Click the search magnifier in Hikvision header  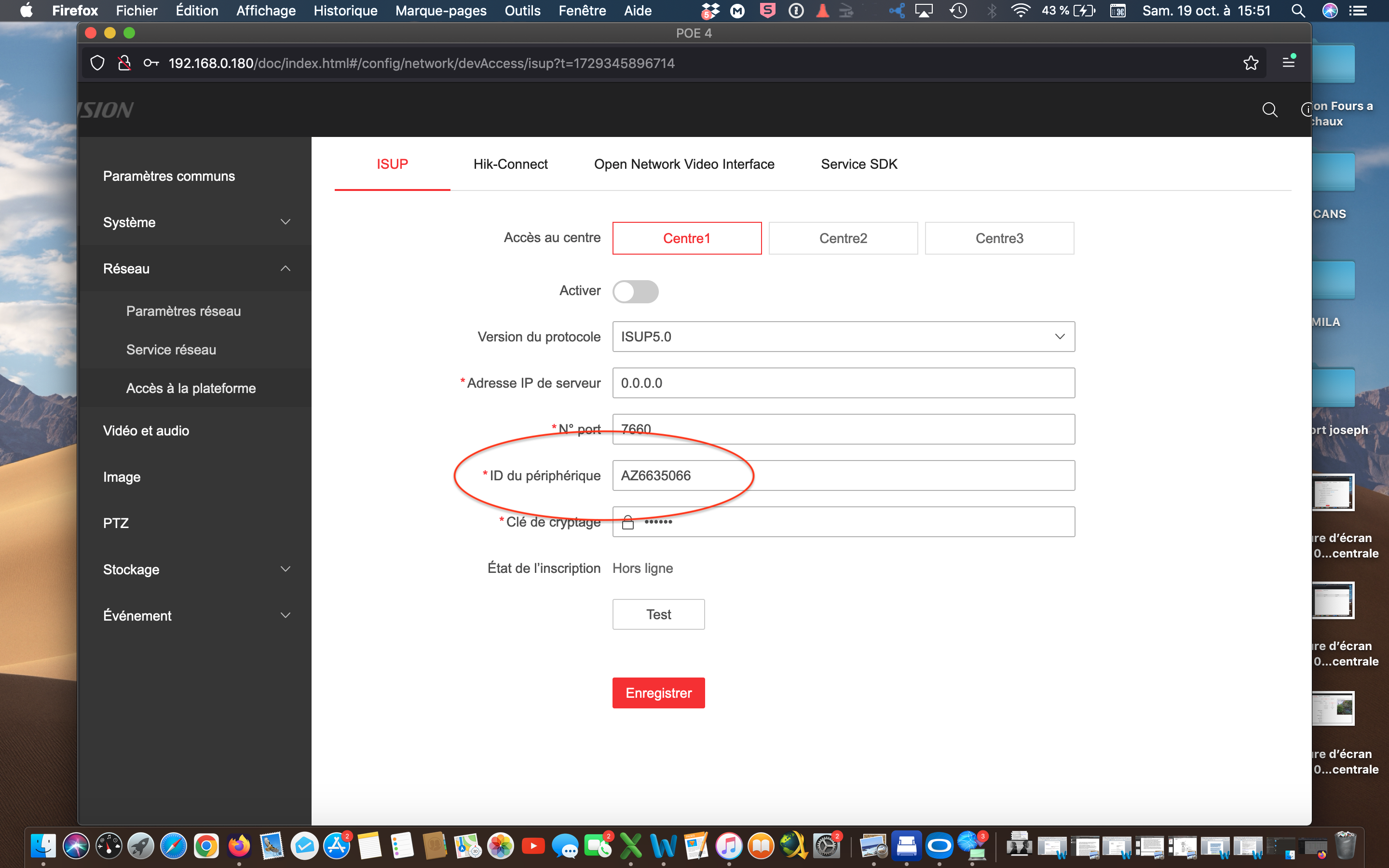point(1269,109)
